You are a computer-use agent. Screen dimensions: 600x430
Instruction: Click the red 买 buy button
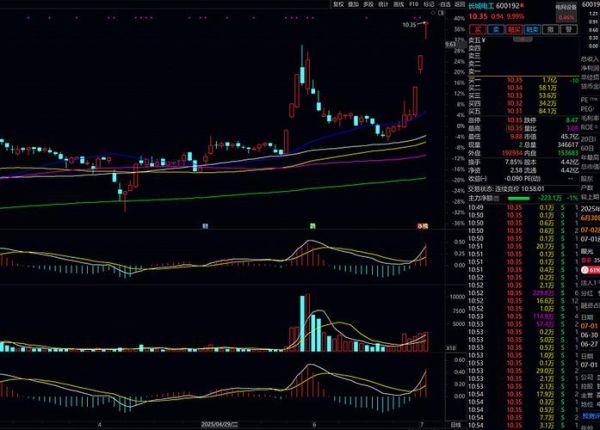[x=475, y=30]
